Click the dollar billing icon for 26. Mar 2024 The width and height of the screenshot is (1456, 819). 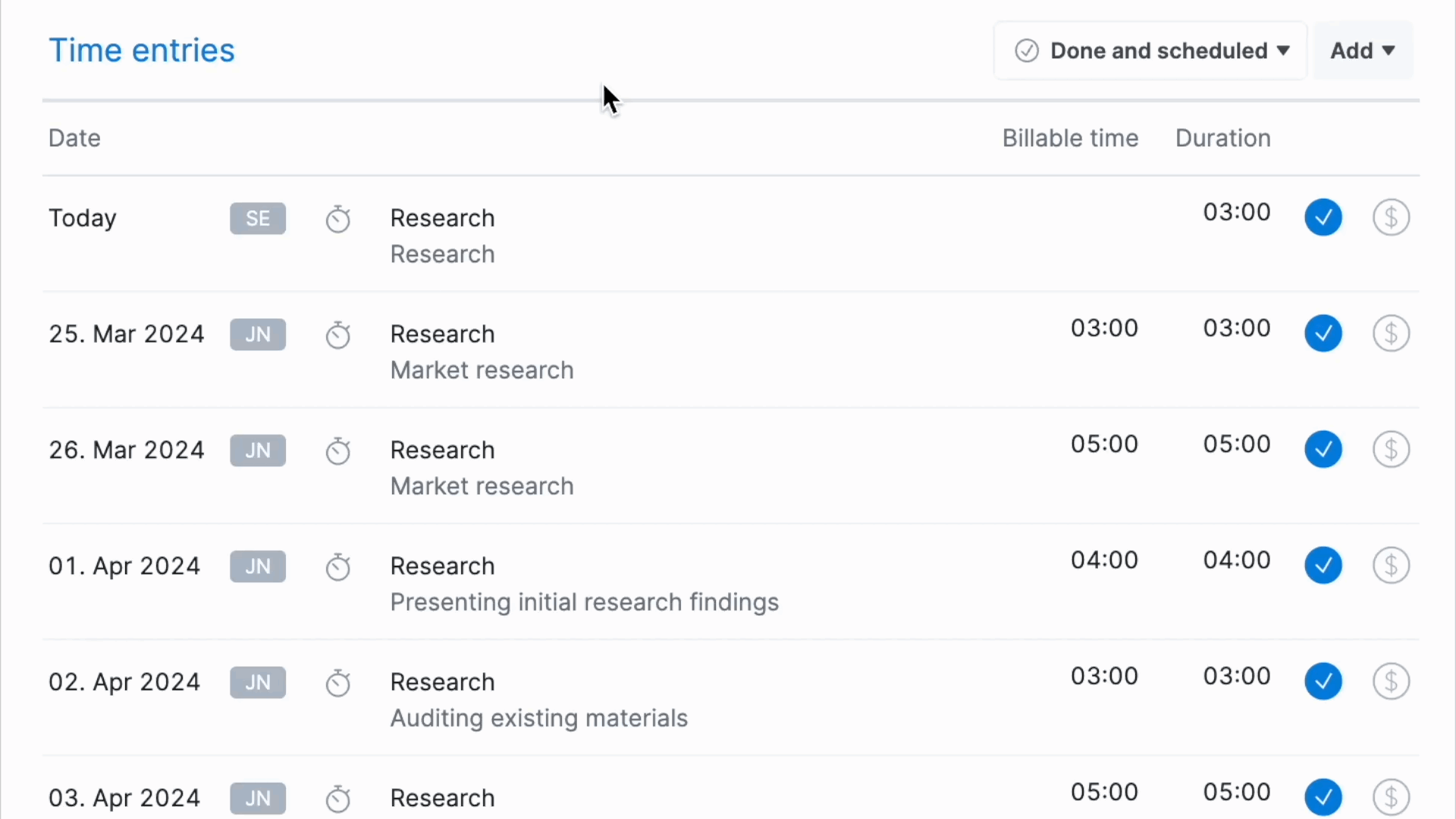1392,450
